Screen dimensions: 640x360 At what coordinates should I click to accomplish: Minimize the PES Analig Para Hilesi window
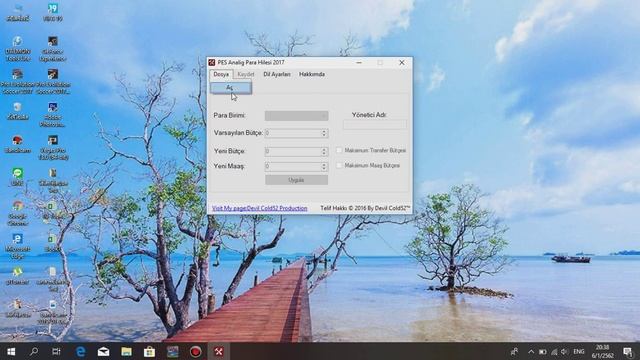(x=359, y=62)
